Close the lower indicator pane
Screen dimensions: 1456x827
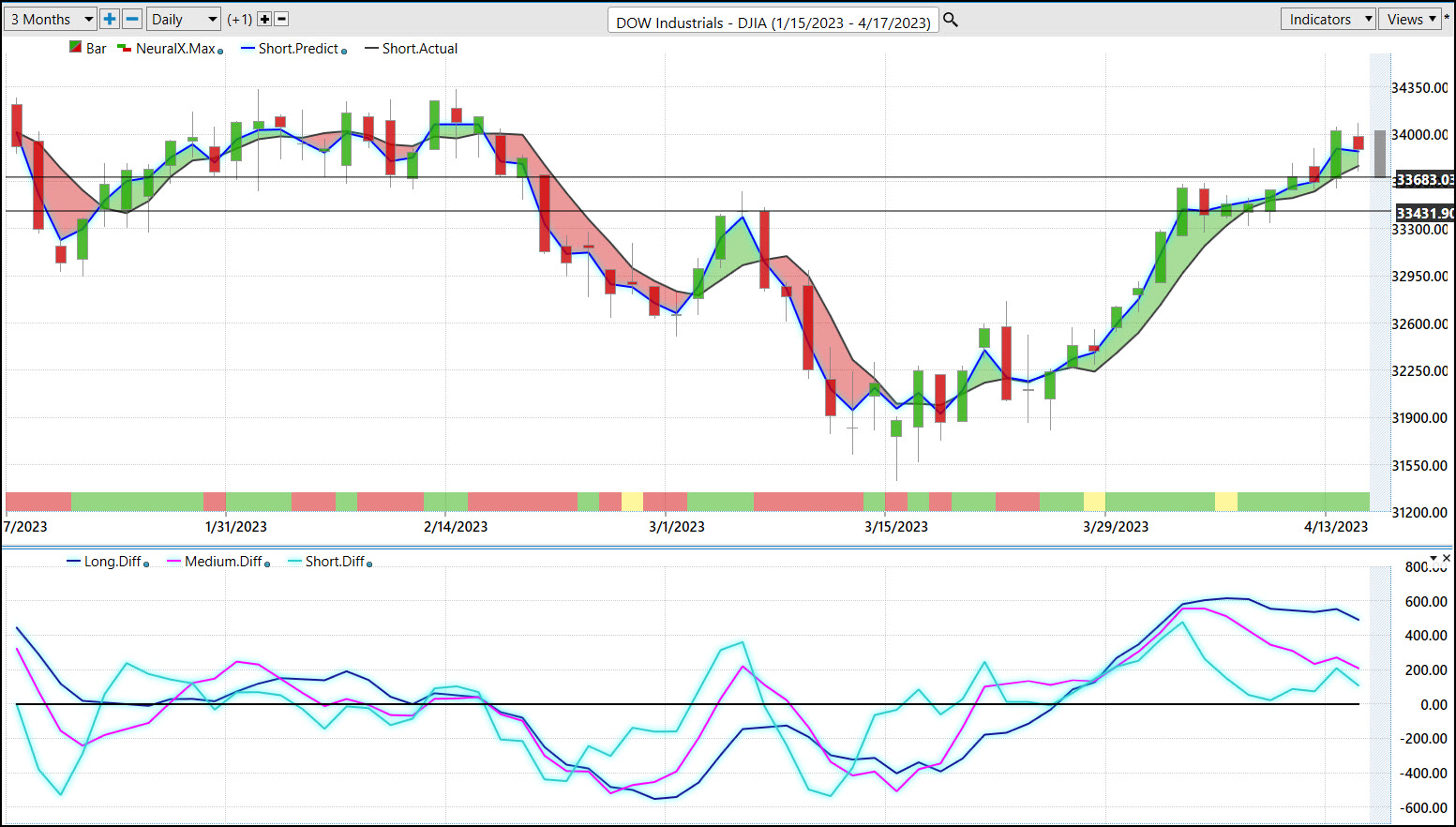point(1447,558)
